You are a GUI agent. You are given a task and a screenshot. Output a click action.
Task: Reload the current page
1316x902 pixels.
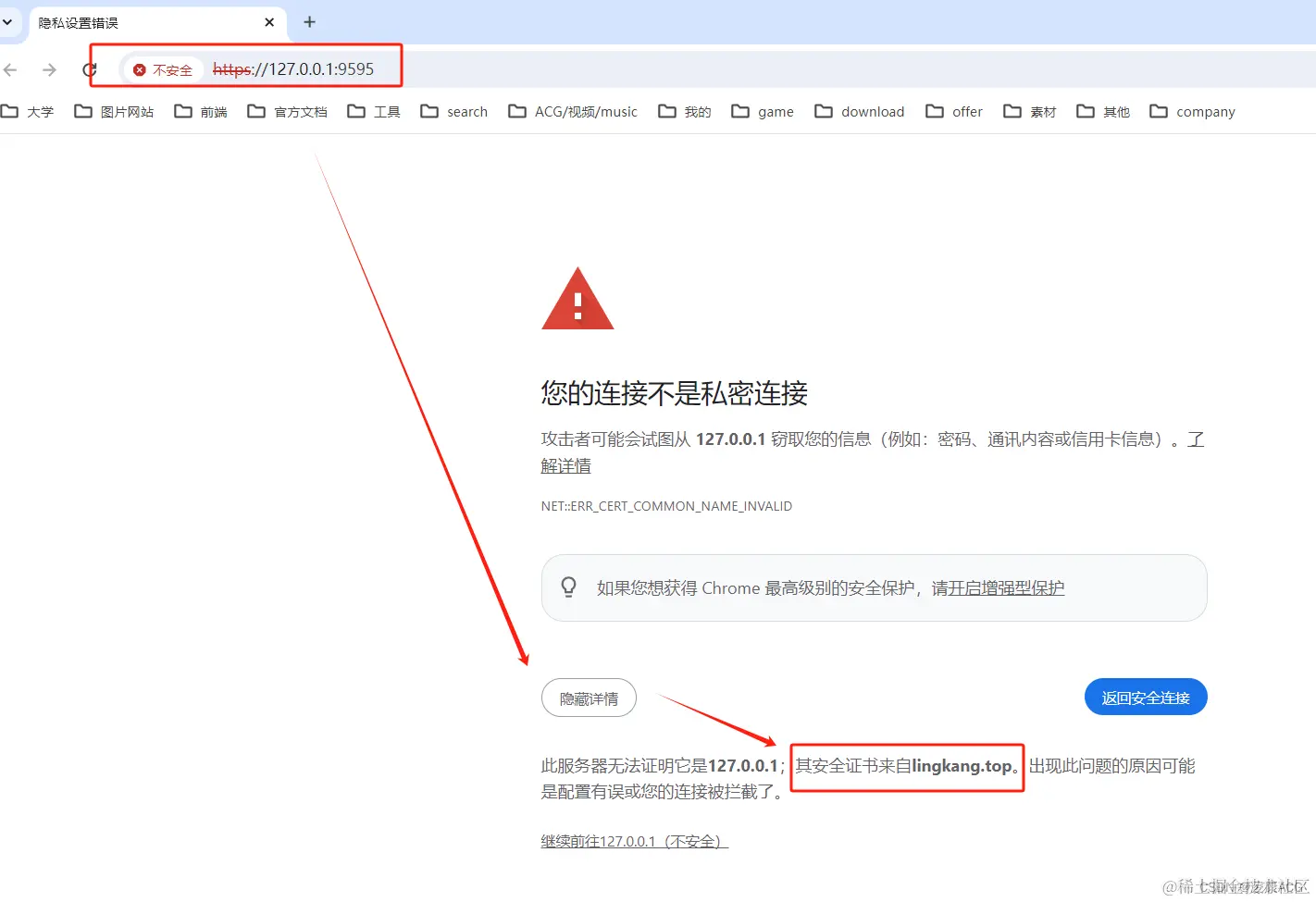coord(89,69)
